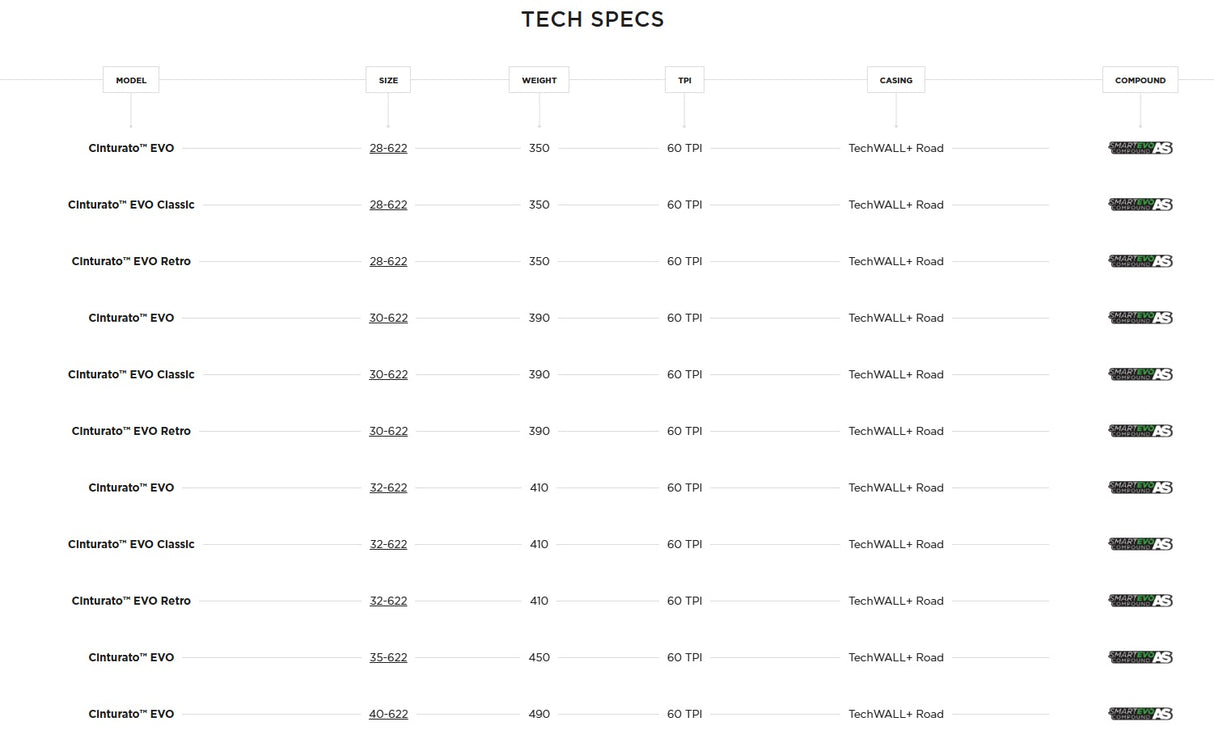Click SmartEVO compound icon in 40-622 row
Image resolution: width=1214 pixels, height=747 pixels.
click(1140, 714)
